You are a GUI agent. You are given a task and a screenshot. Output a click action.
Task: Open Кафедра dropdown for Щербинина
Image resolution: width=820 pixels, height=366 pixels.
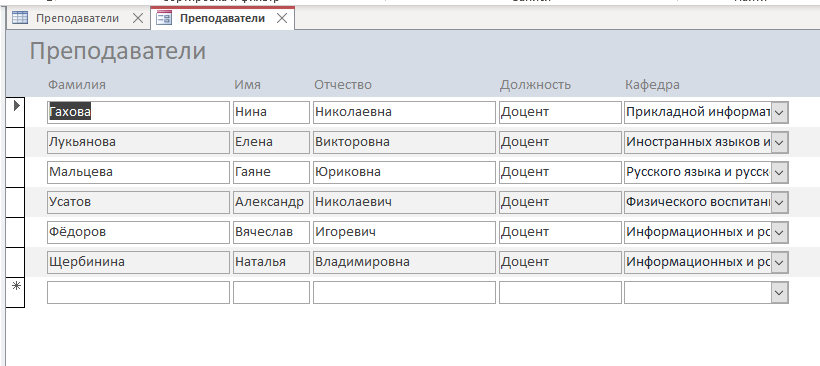pos(779,262)
